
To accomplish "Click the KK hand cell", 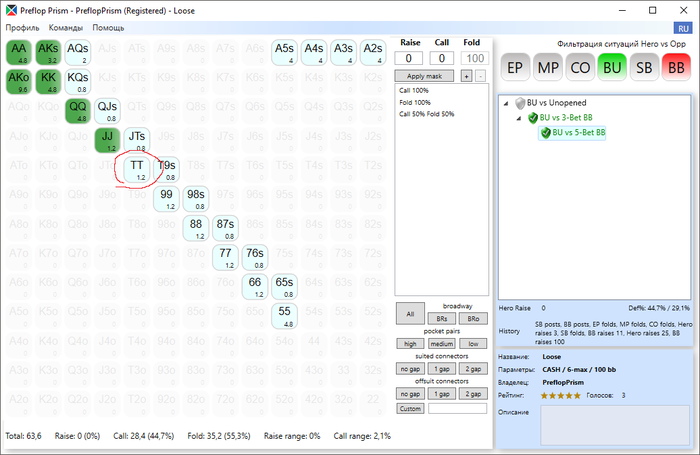I will point(48,82).
